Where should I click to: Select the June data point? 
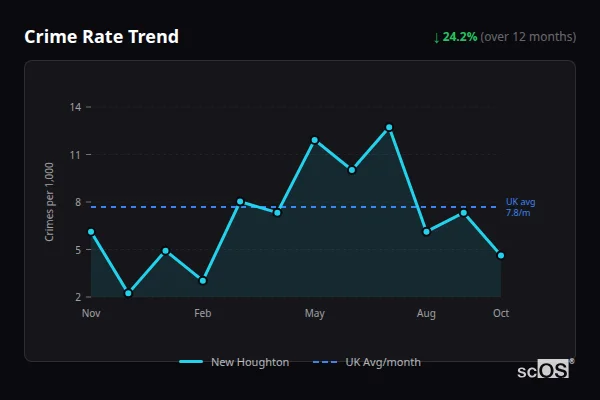tap(352, 170)
